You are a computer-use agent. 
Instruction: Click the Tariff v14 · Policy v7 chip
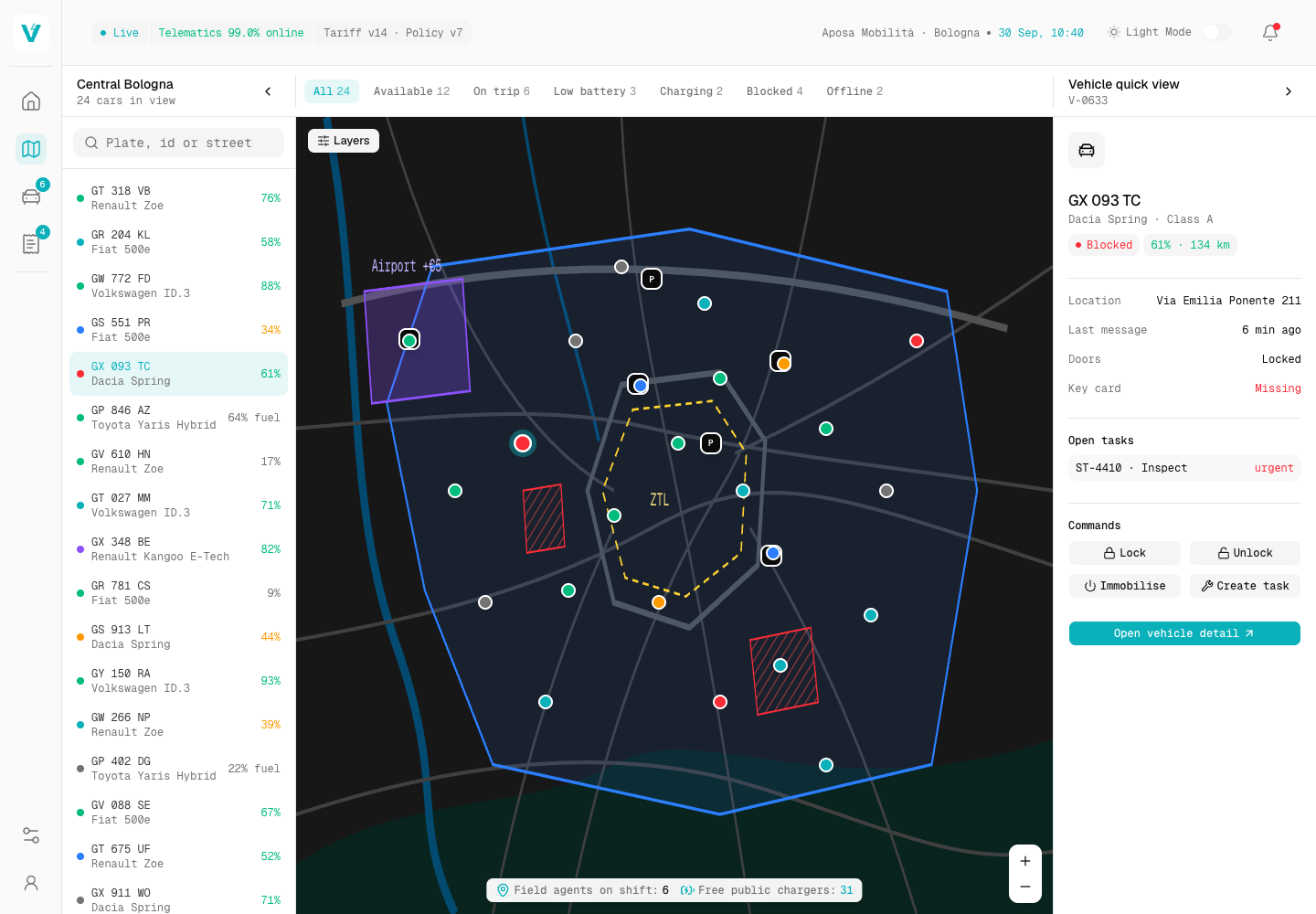pyautogui.click(x=393, y=33)
